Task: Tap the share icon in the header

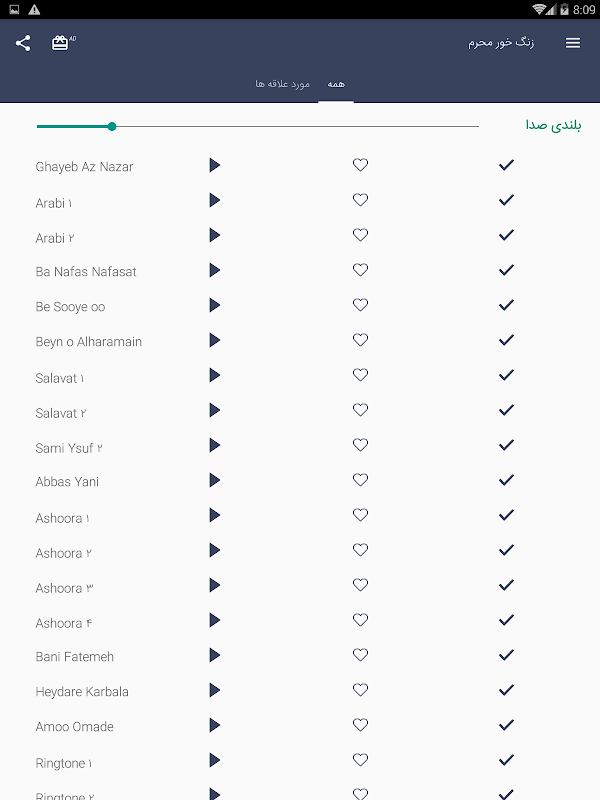Action: click(23, 43)
